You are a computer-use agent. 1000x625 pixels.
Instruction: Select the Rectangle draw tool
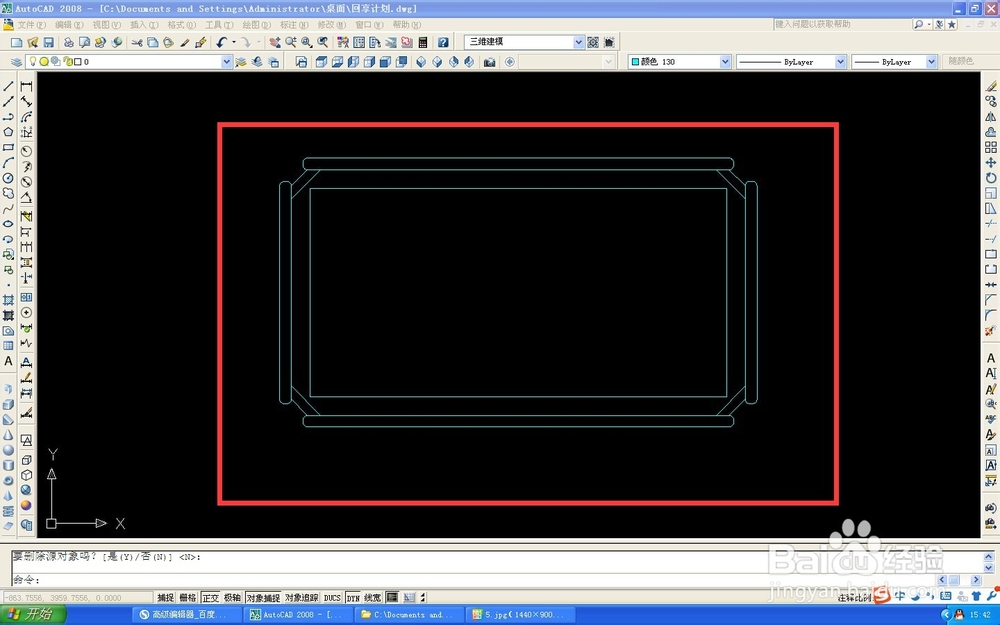point(8,147)
